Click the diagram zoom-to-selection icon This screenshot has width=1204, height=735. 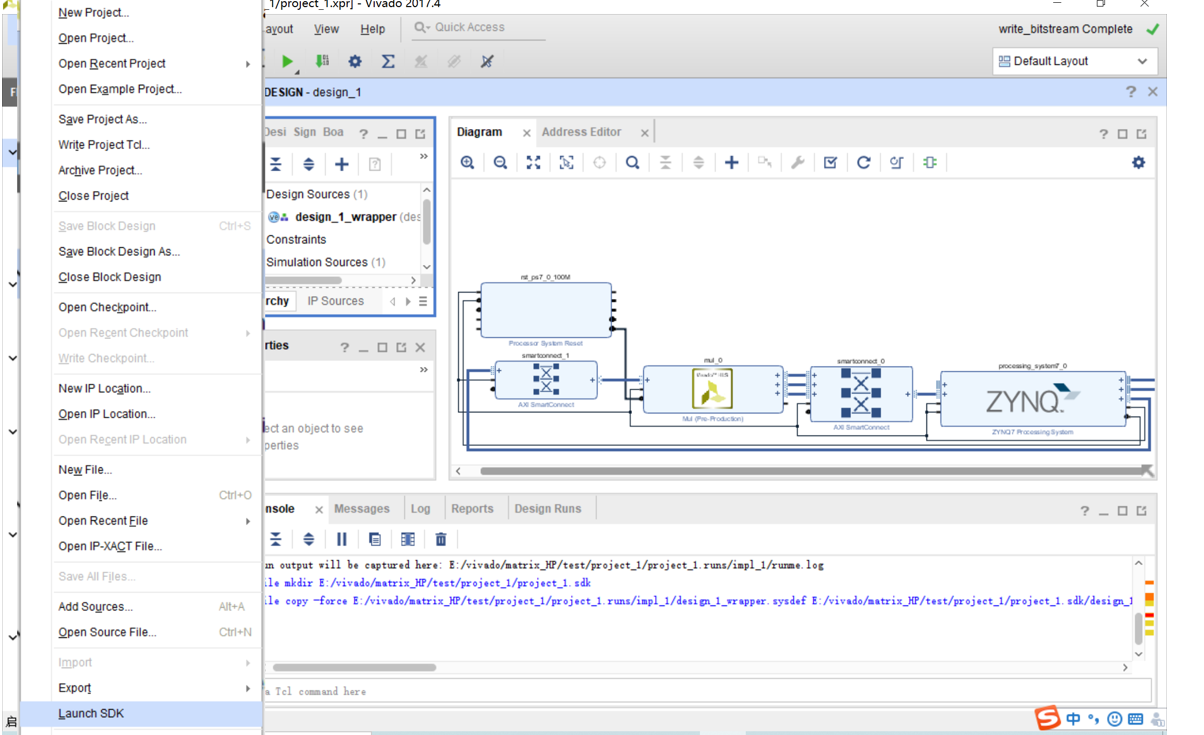pyautogui.click(x=566, y=162)
